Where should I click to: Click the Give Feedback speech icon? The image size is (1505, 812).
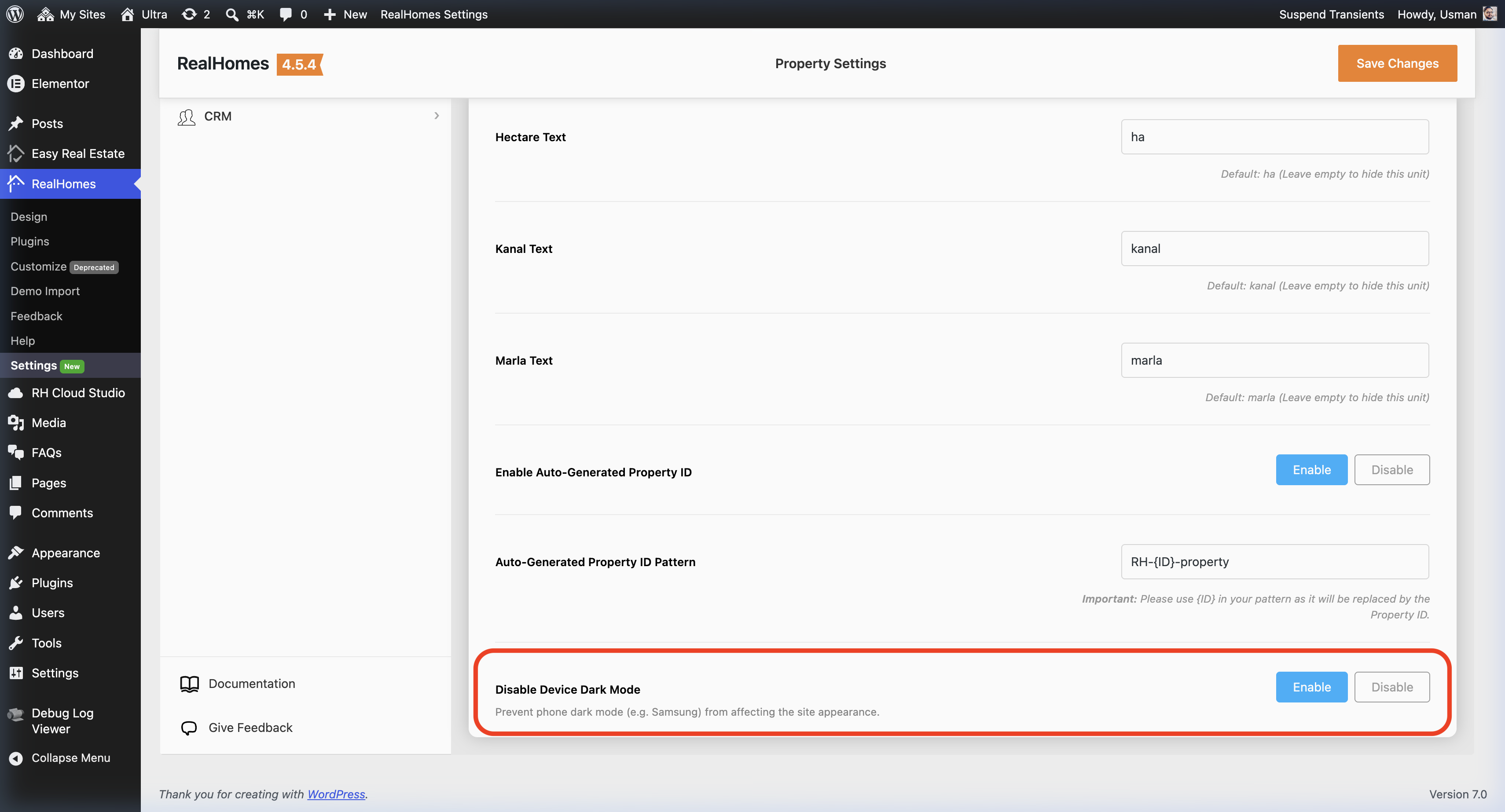click(x=189, y=728)
